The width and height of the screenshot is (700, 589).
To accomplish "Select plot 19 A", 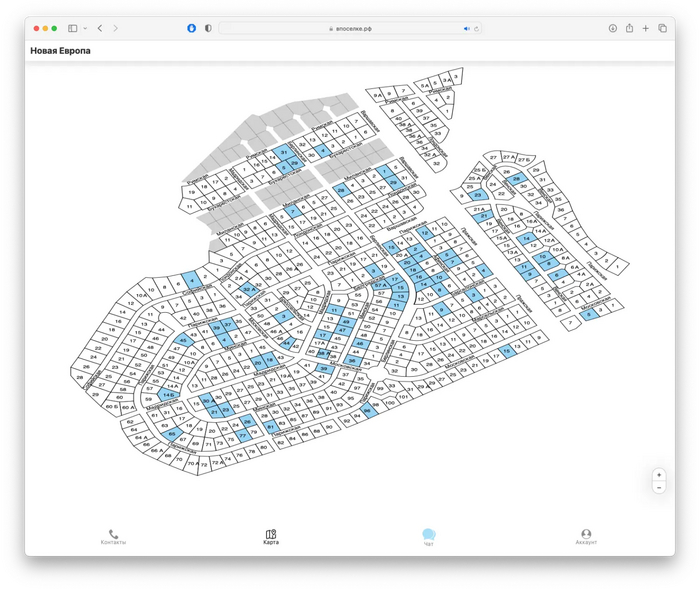I will (286, 376).
